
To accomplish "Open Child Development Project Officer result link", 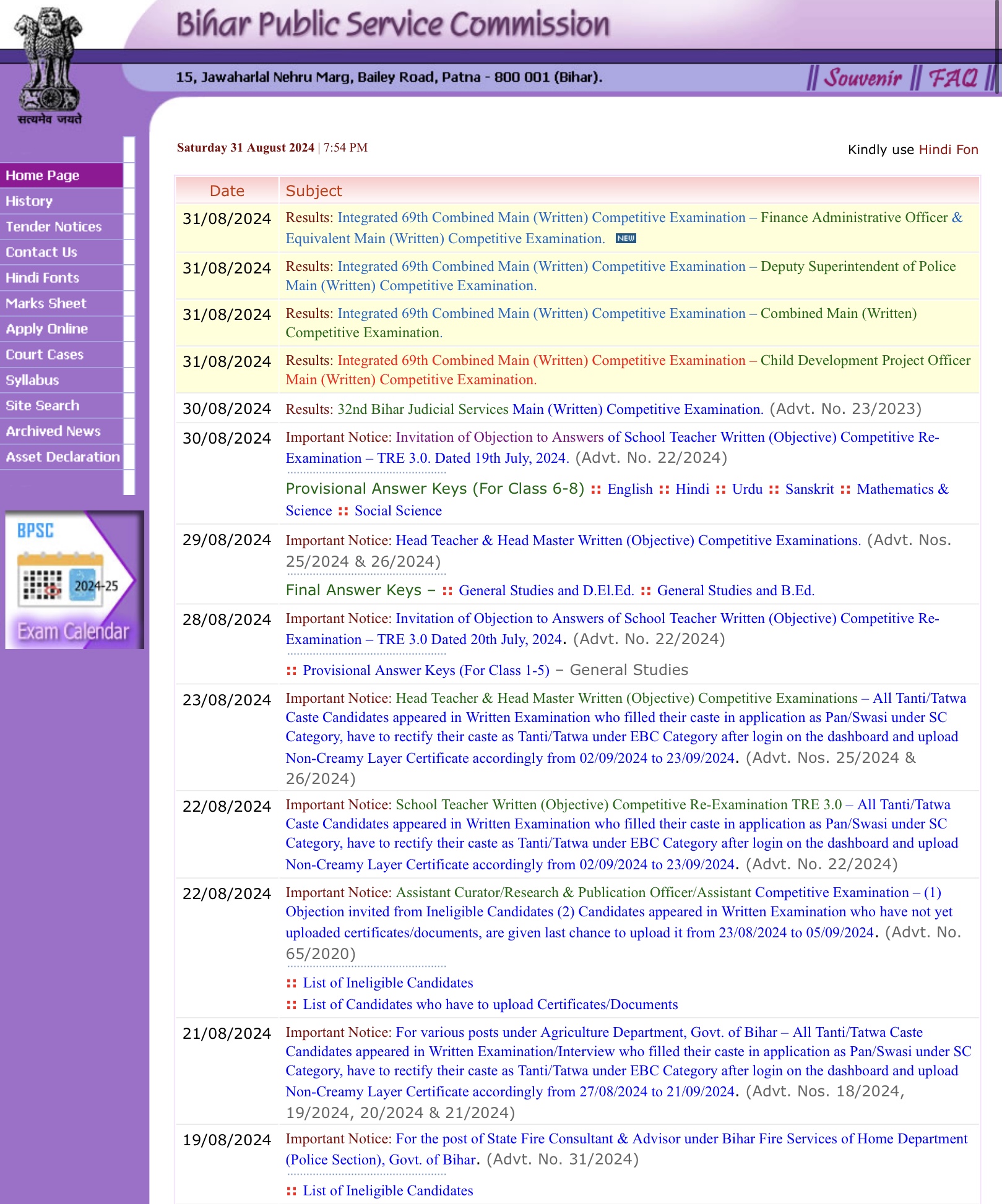I will 628,370.
